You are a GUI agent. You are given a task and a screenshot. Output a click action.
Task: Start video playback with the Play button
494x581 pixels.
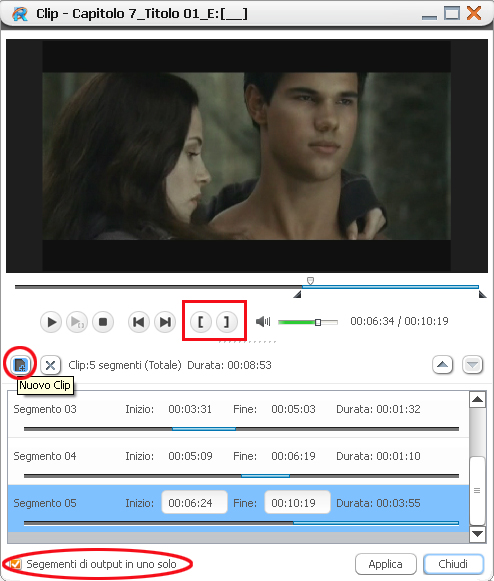point(51,322)
